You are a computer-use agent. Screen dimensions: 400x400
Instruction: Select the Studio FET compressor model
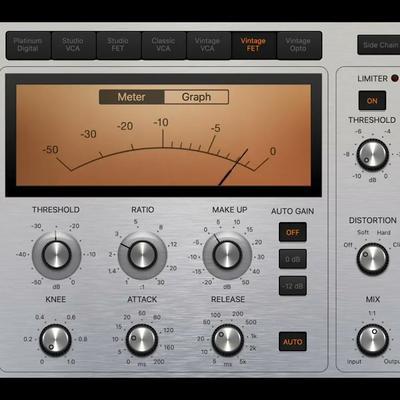pos(118,45)
